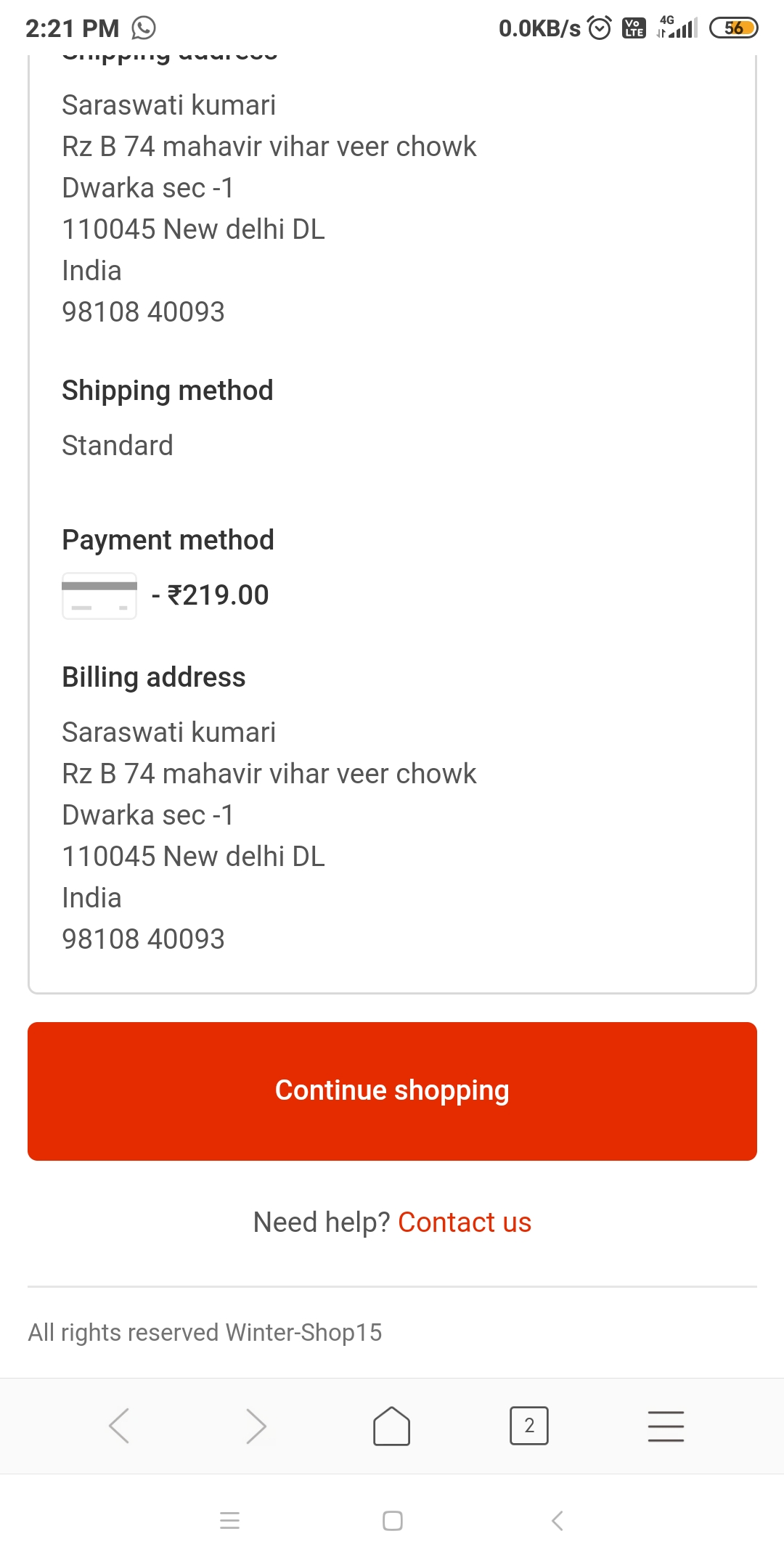Tap the Android home navigation button
Image resolution: width=784 pixels, height=1568 pixels.
pos(392,1521)
